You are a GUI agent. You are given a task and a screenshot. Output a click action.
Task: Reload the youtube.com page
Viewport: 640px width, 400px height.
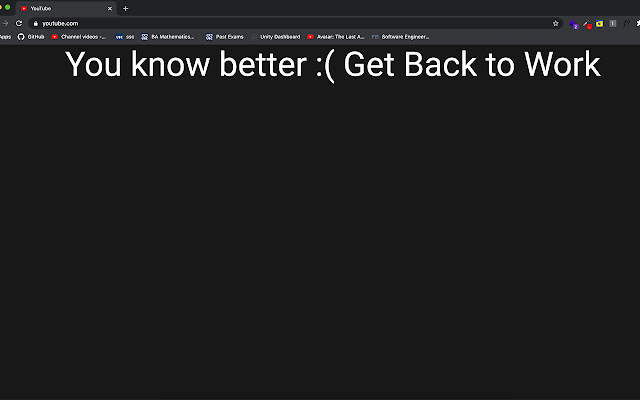19,23
